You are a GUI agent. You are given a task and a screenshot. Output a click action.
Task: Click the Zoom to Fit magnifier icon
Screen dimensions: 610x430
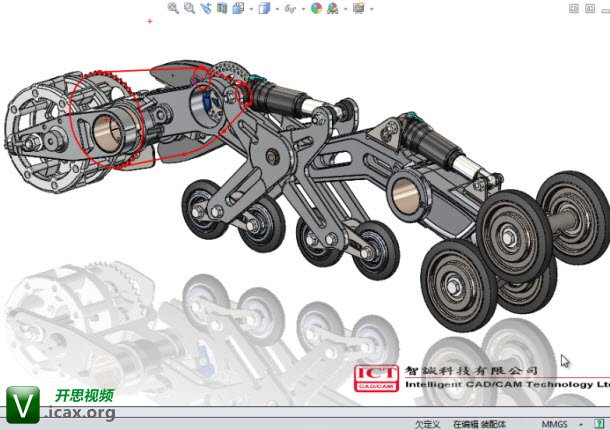point(173,8)
